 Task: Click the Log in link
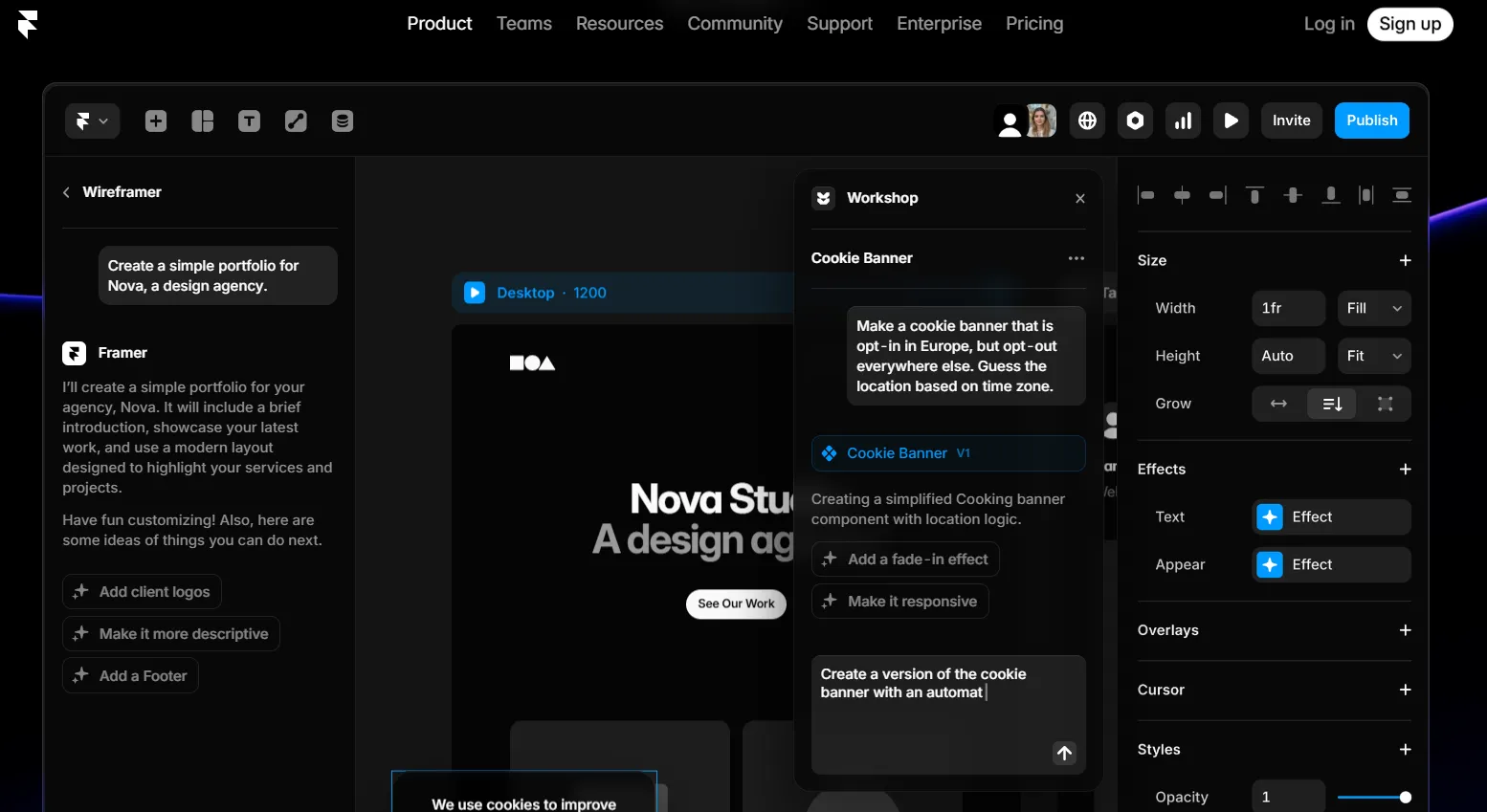pyautogui.click(x=1329, y=24)
